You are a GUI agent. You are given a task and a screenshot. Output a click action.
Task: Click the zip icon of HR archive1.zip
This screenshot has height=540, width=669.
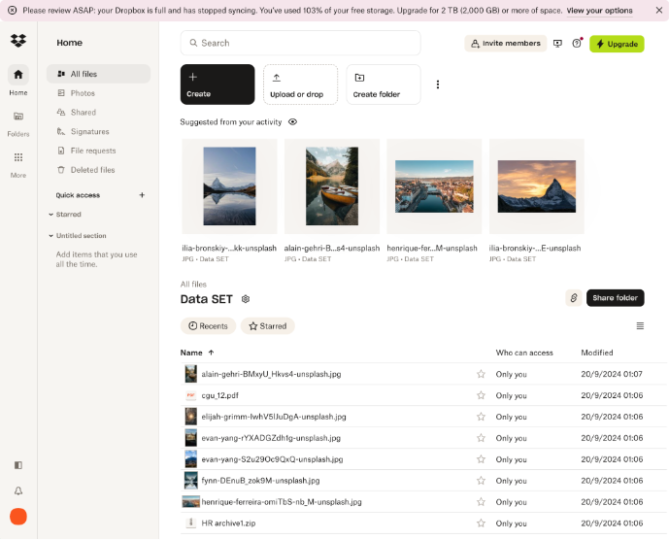click(x=191, y=523)
